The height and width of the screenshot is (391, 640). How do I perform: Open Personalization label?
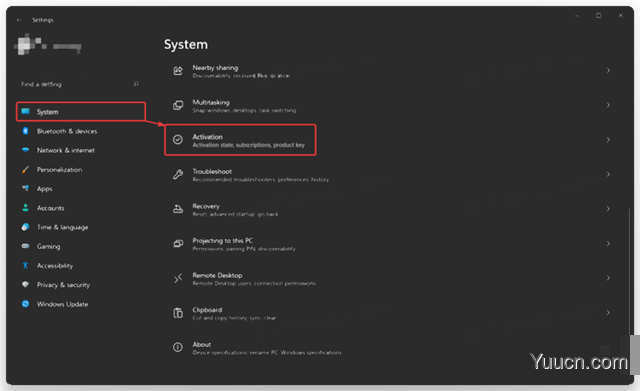[x=59, y=169]
